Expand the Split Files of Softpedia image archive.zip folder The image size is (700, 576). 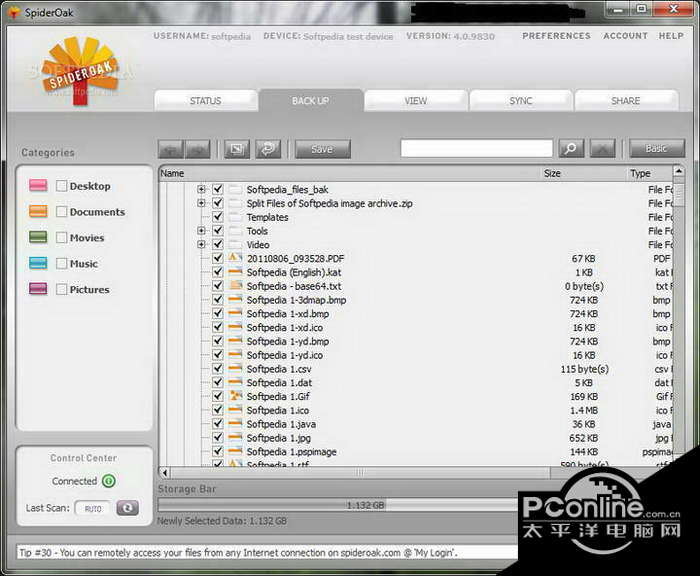(x=201, y=203)
